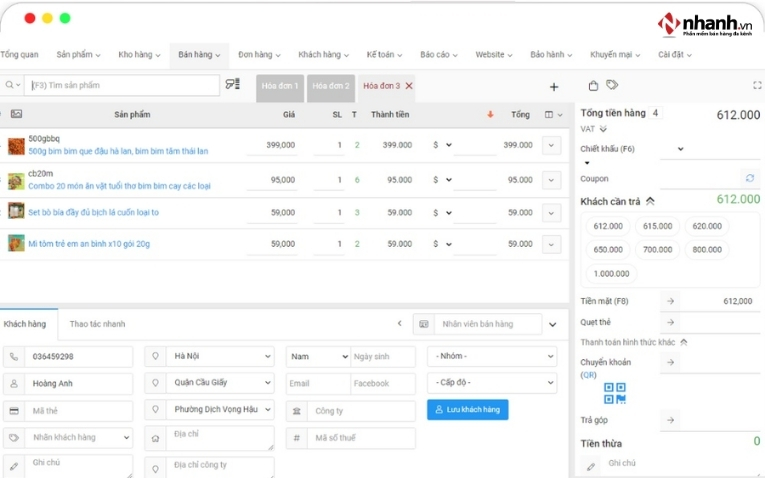Select the 650.000 quick amount

point(608,250)
